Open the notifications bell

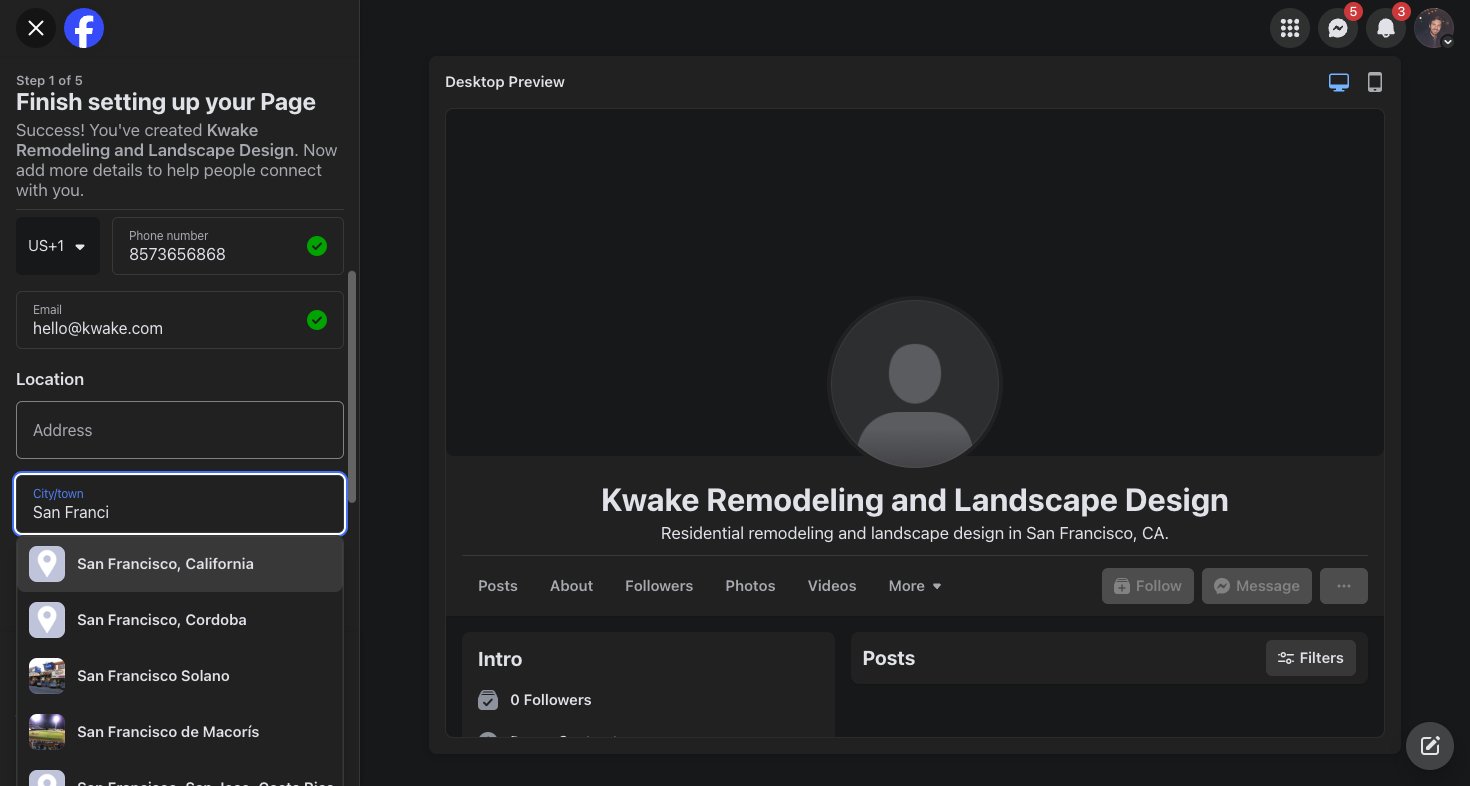tap(1386, 28)
